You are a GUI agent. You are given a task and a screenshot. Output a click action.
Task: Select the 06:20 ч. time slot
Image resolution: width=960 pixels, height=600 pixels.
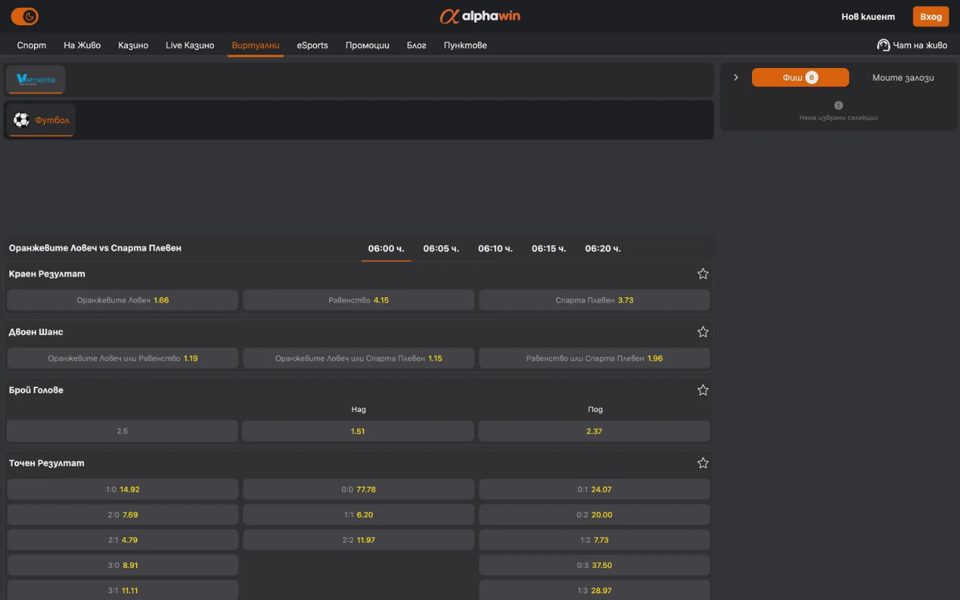click(x=602, y=249)
